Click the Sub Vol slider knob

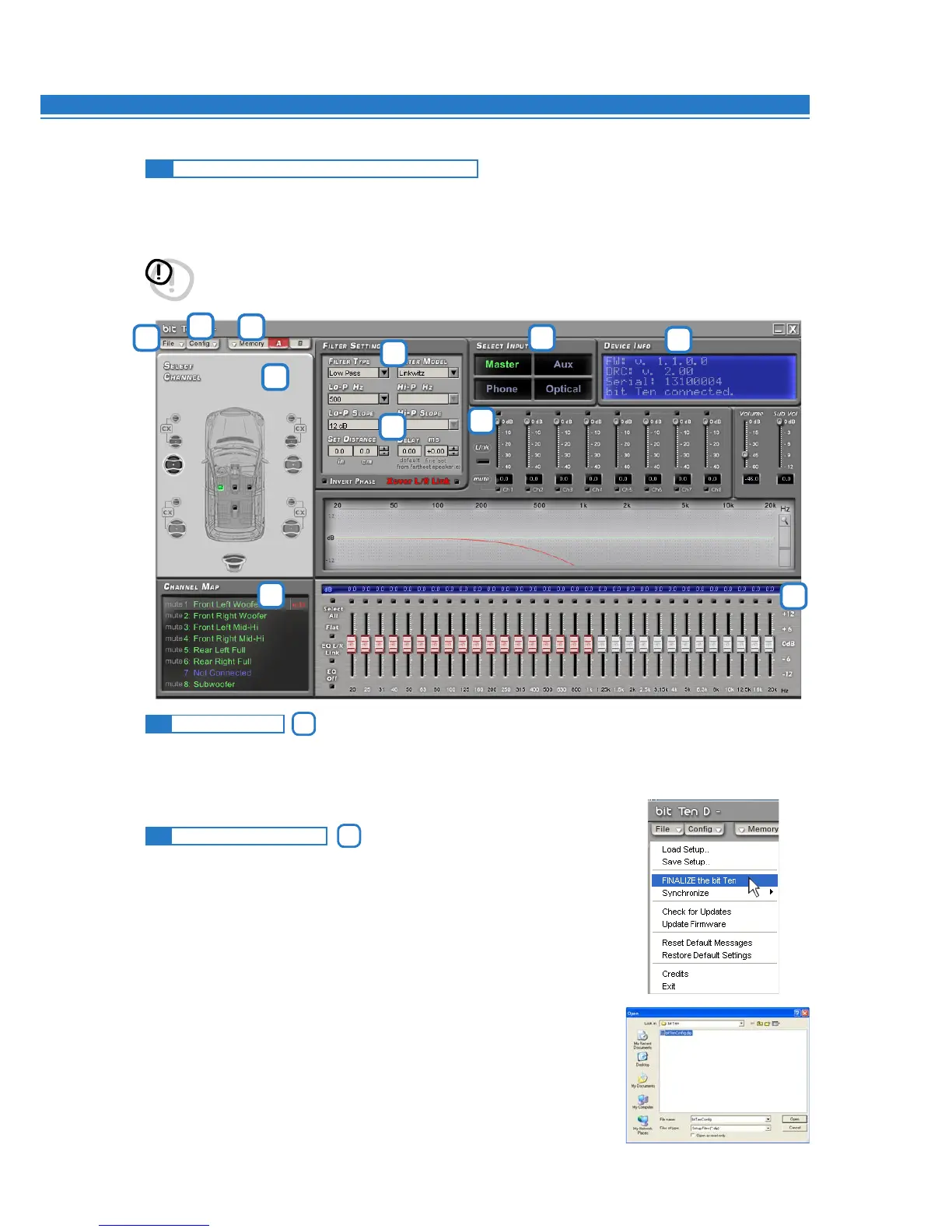[779, 422]
